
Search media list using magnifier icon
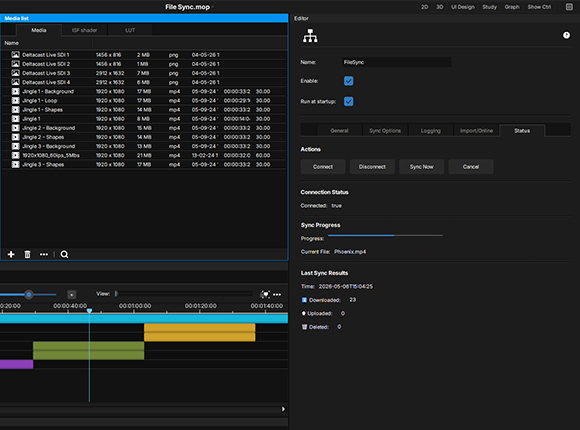coord(64,254)
